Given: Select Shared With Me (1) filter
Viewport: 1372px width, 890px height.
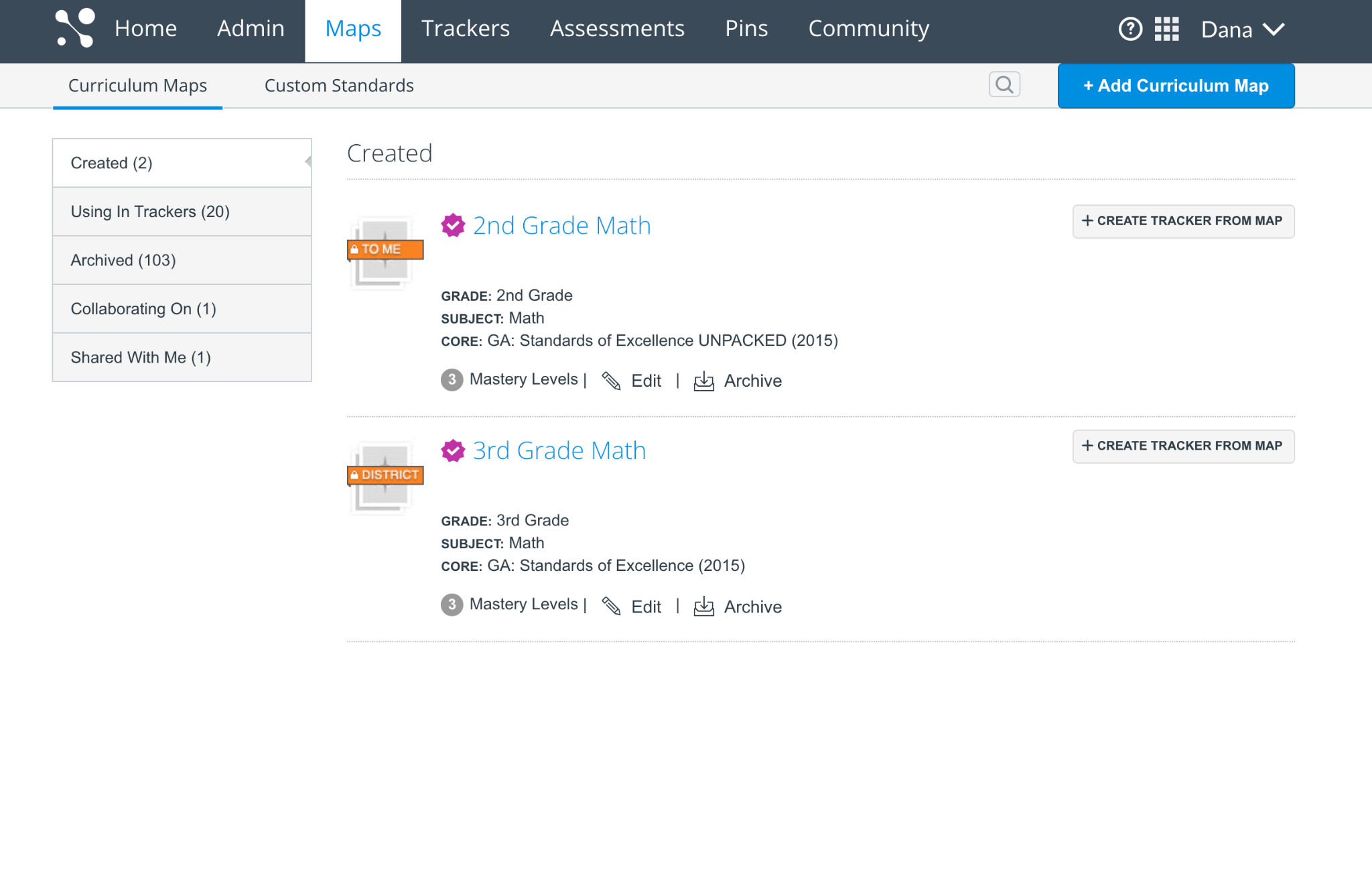Looking at the screenshot, I should (x=141, y=357).
